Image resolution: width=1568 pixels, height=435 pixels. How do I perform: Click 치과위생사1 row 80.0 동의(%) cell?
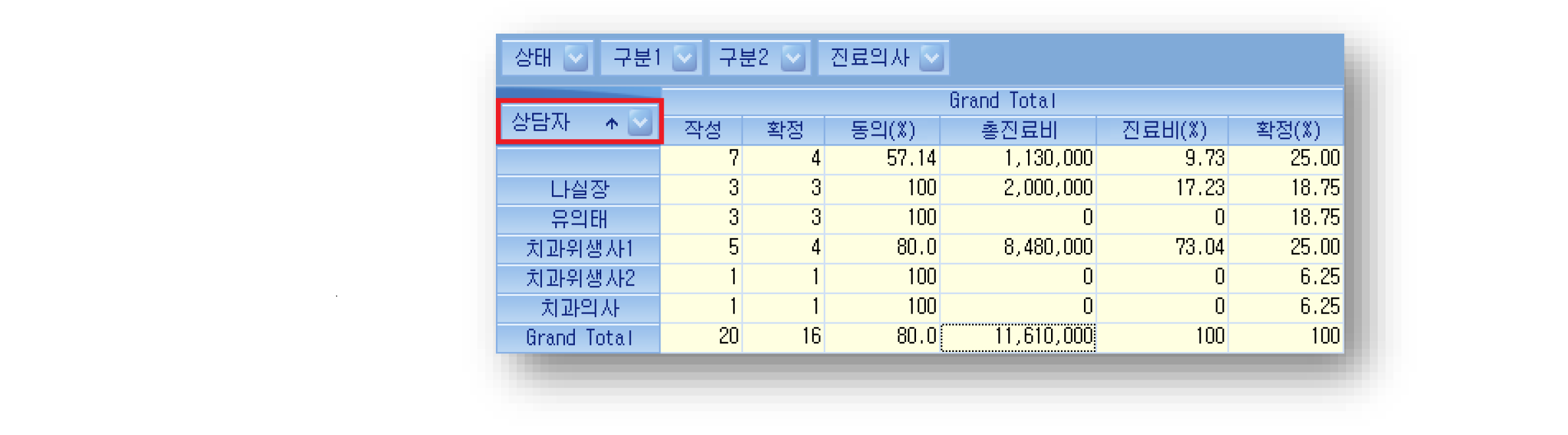pos(882,248)
